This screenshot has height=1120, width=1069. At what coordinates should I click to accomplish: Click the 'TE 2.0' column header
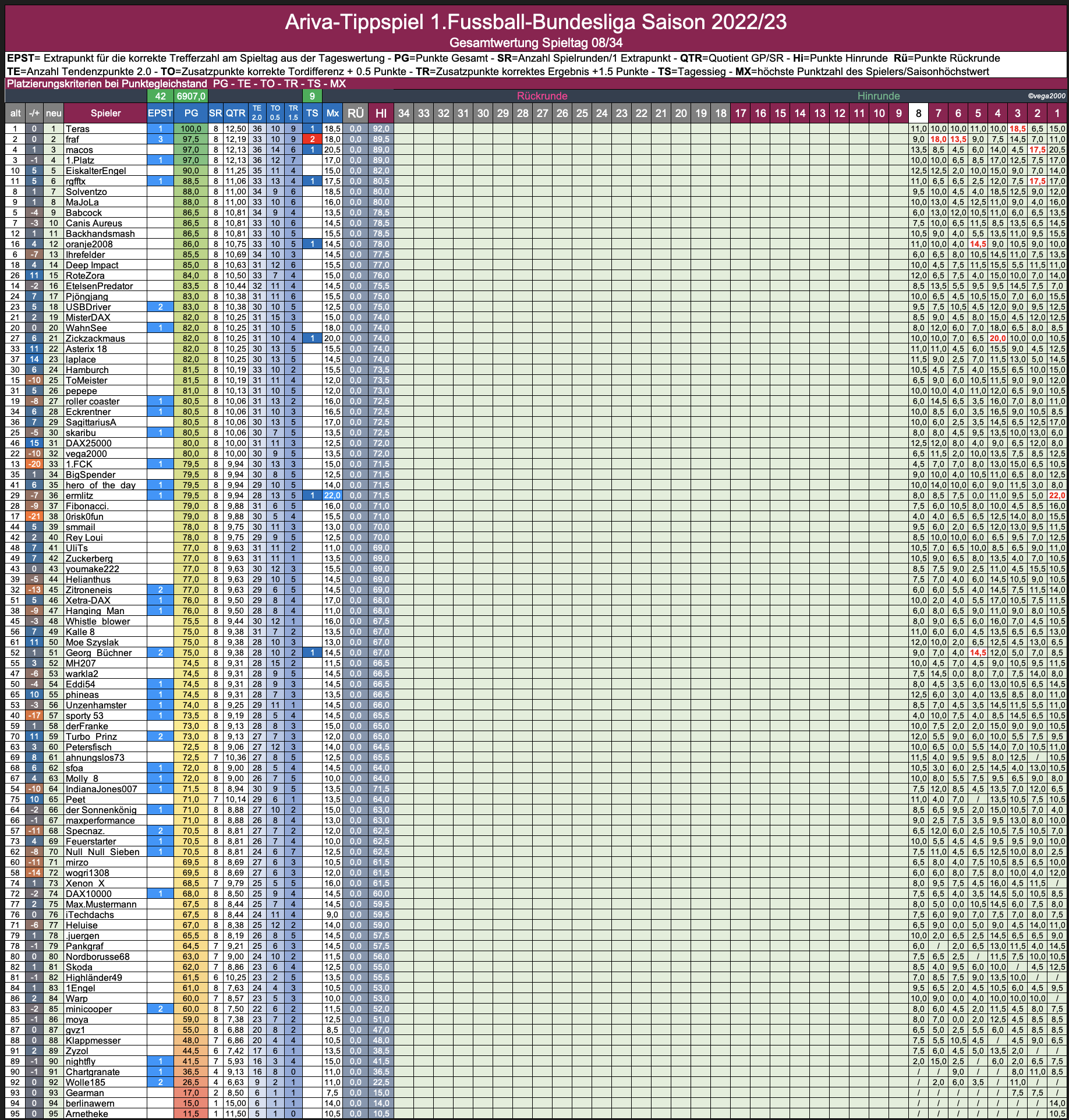[x=257, y=113]
